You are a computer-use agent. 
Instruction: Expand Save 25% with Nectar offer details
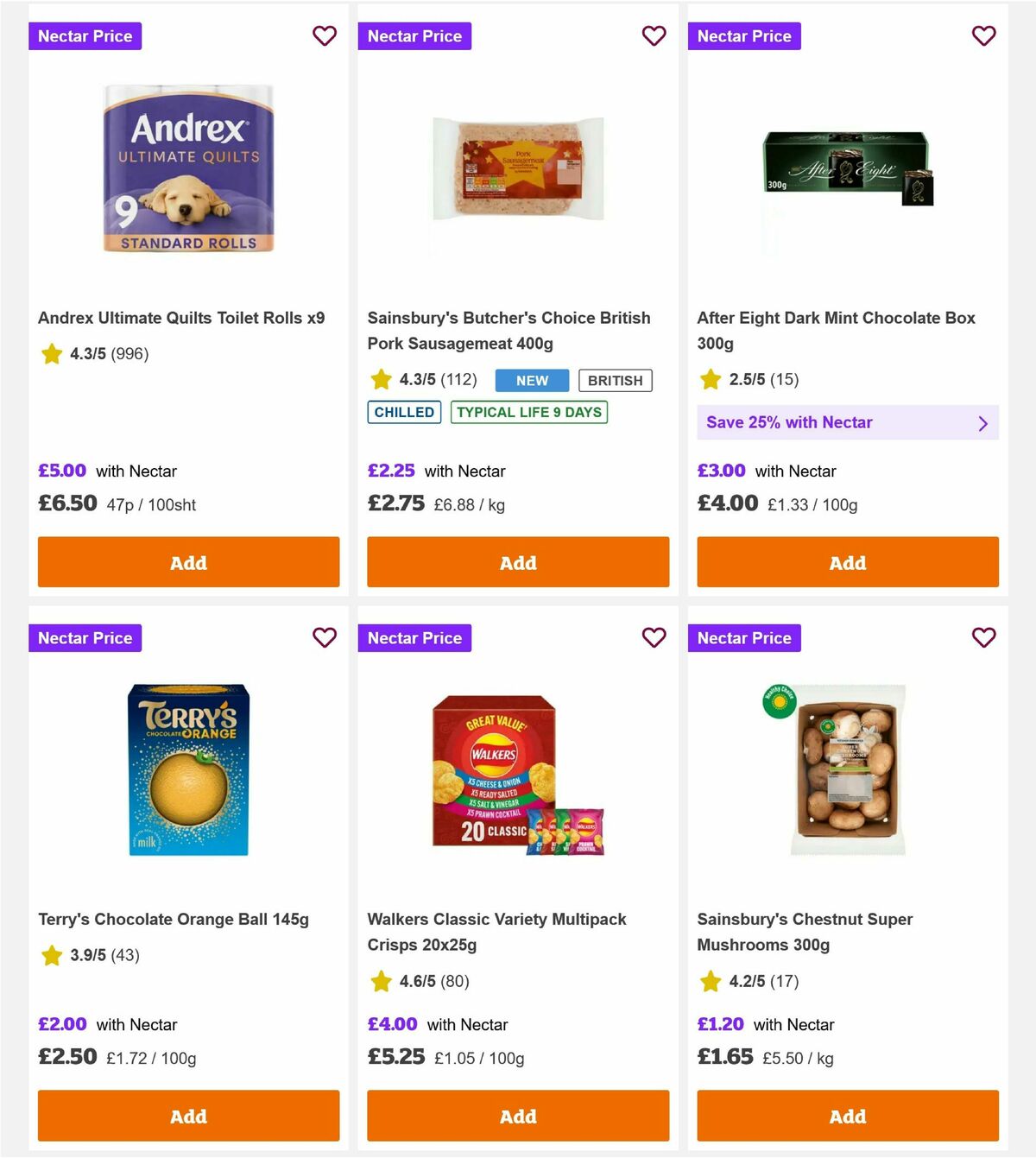(x=847, y=422)
